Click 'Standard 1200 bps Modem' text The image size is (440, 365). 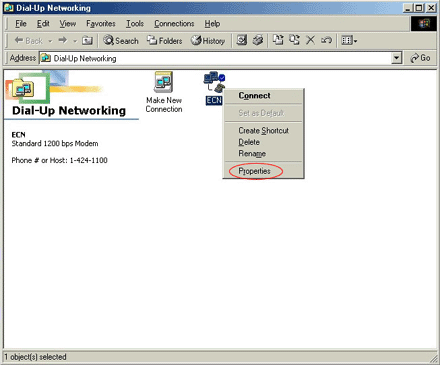click(x=55, y=144)
